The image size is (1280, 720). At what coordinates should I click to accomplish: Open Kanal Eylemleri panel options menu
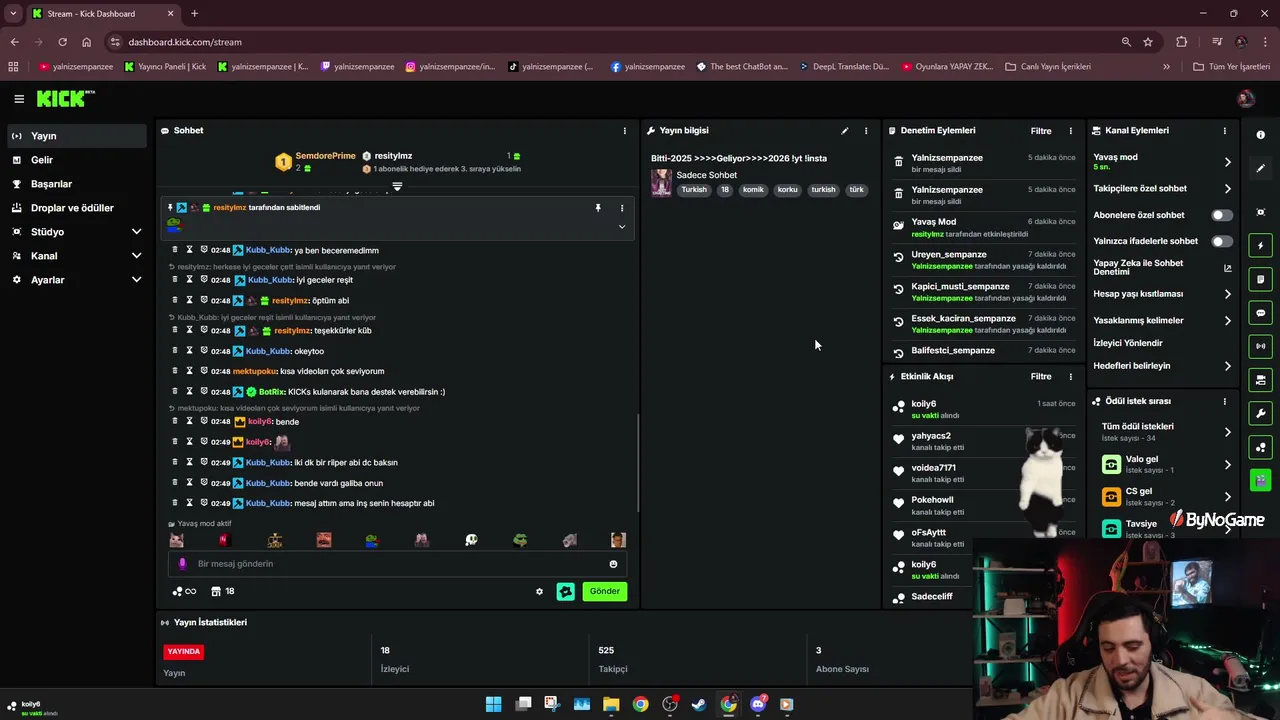coord(1224,131)
